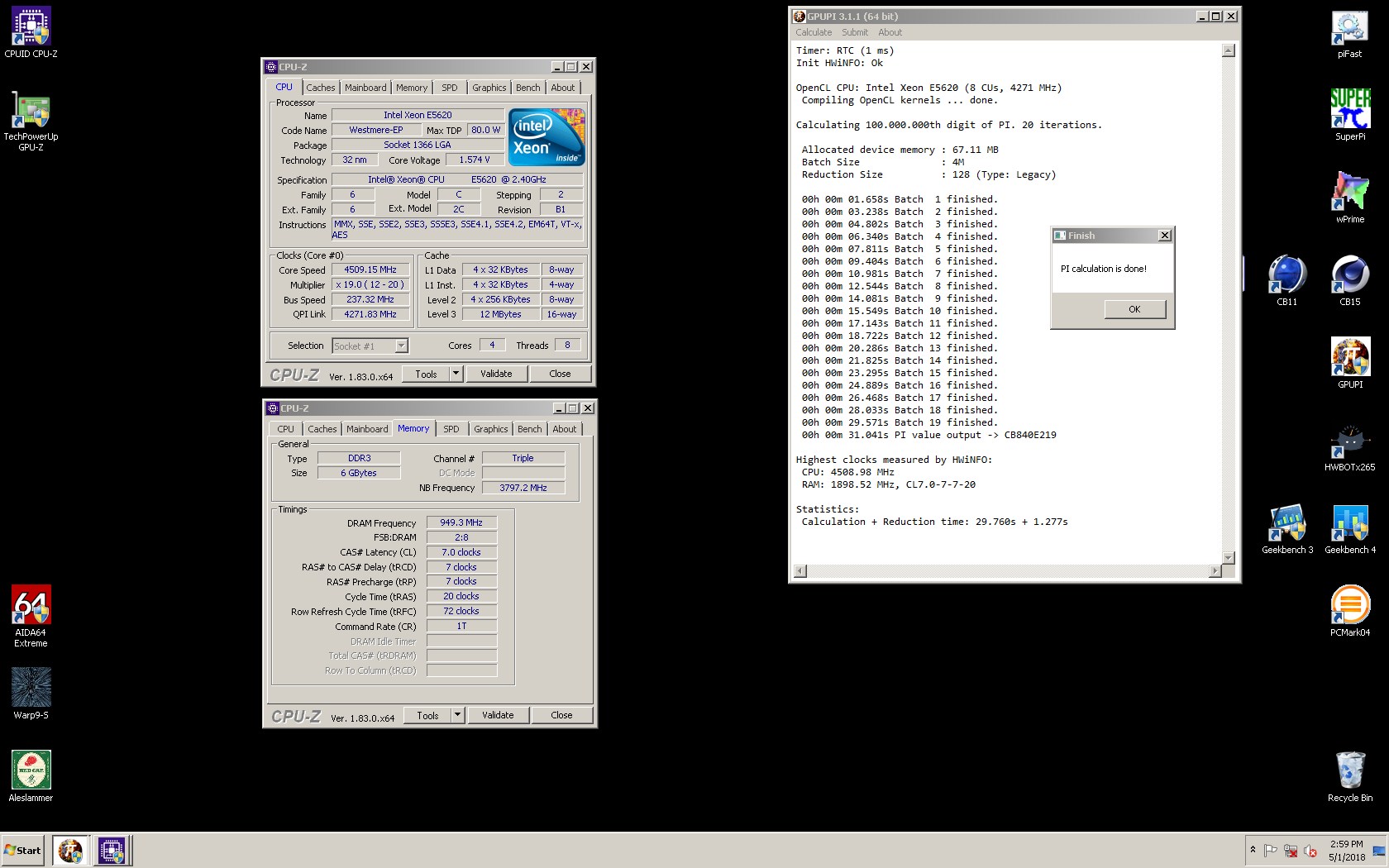Click the PI value output CB840E219 line
This screenshot has width=1389, height=868.
click(x=928, y=435)
